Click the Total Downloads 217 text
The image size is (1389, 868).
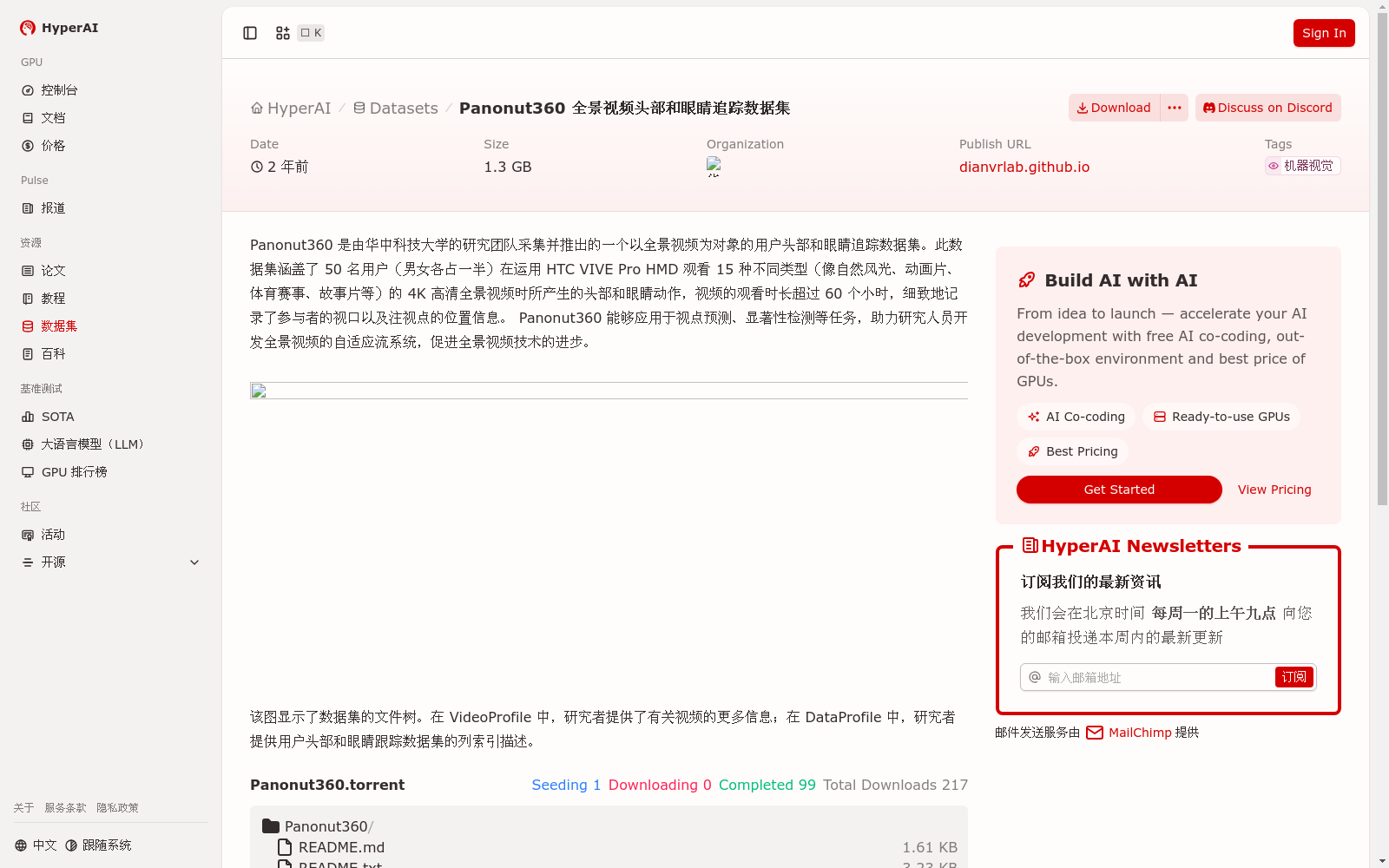click(x=895, y=785)
